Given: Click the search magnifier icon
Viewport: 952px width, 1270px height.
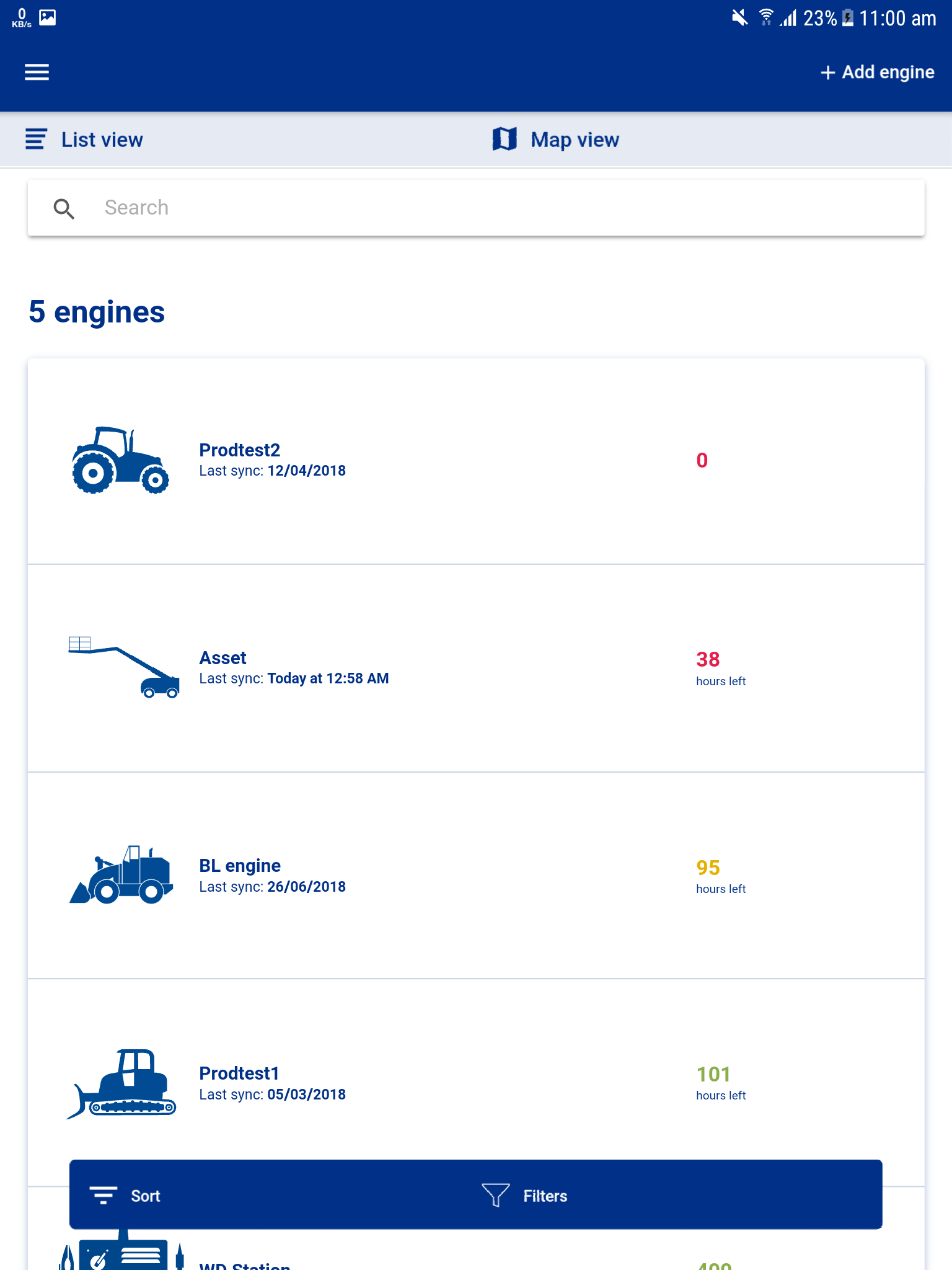Looking at the screenshot, I should point(64,209).
